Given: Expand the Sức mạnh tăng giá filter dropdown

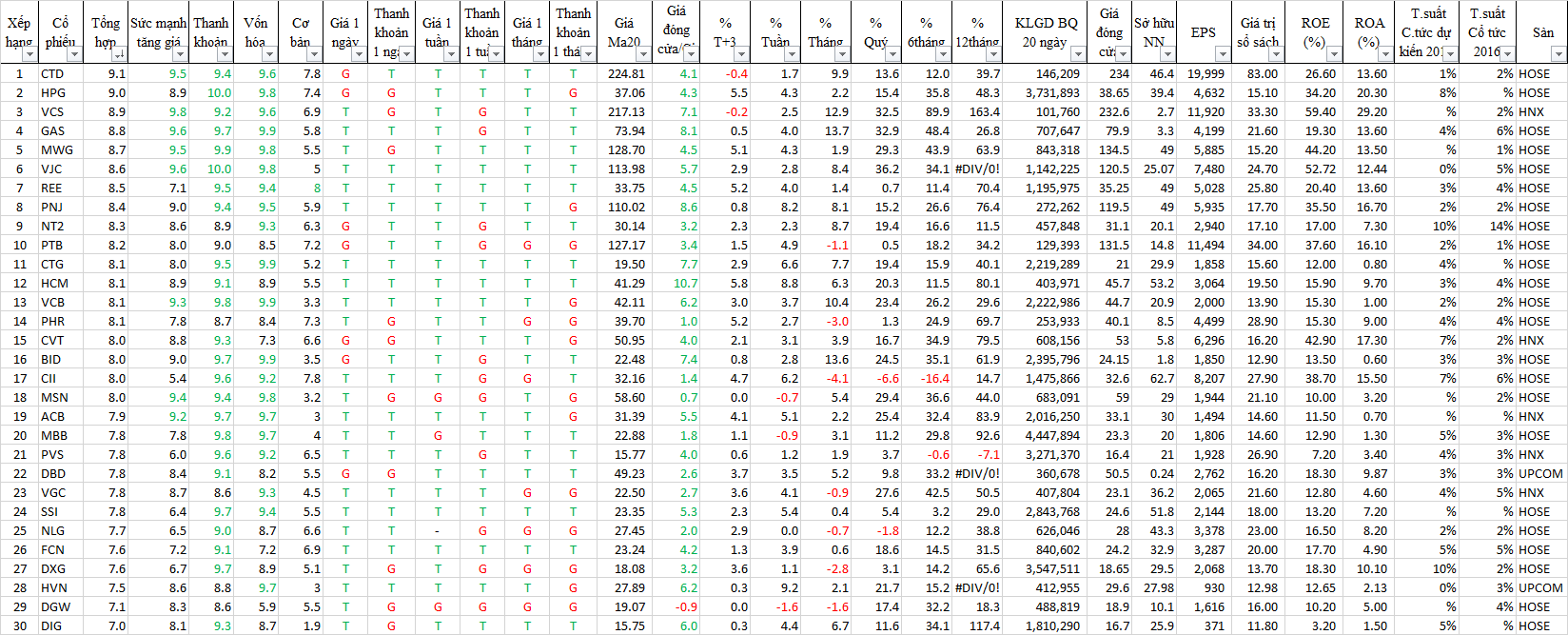Looking at the screenshot, I should 180,54.
